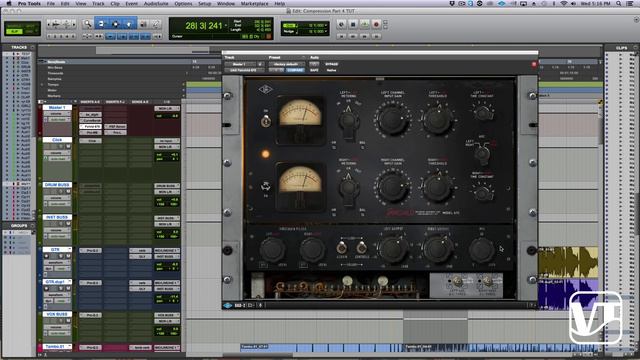Open the AudioSuite menu
Image resolution: width=640 pixels, height=360 pixels.
[x=156, y=3]
